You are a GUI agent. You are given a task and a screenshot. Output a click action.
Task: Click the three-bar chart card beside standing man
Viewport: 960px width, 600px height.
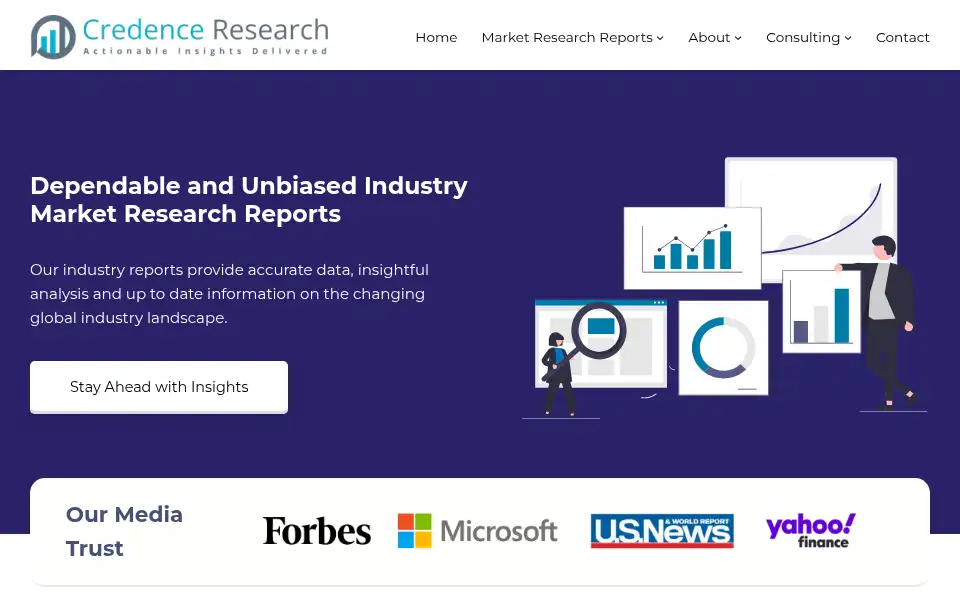(821, 312)
